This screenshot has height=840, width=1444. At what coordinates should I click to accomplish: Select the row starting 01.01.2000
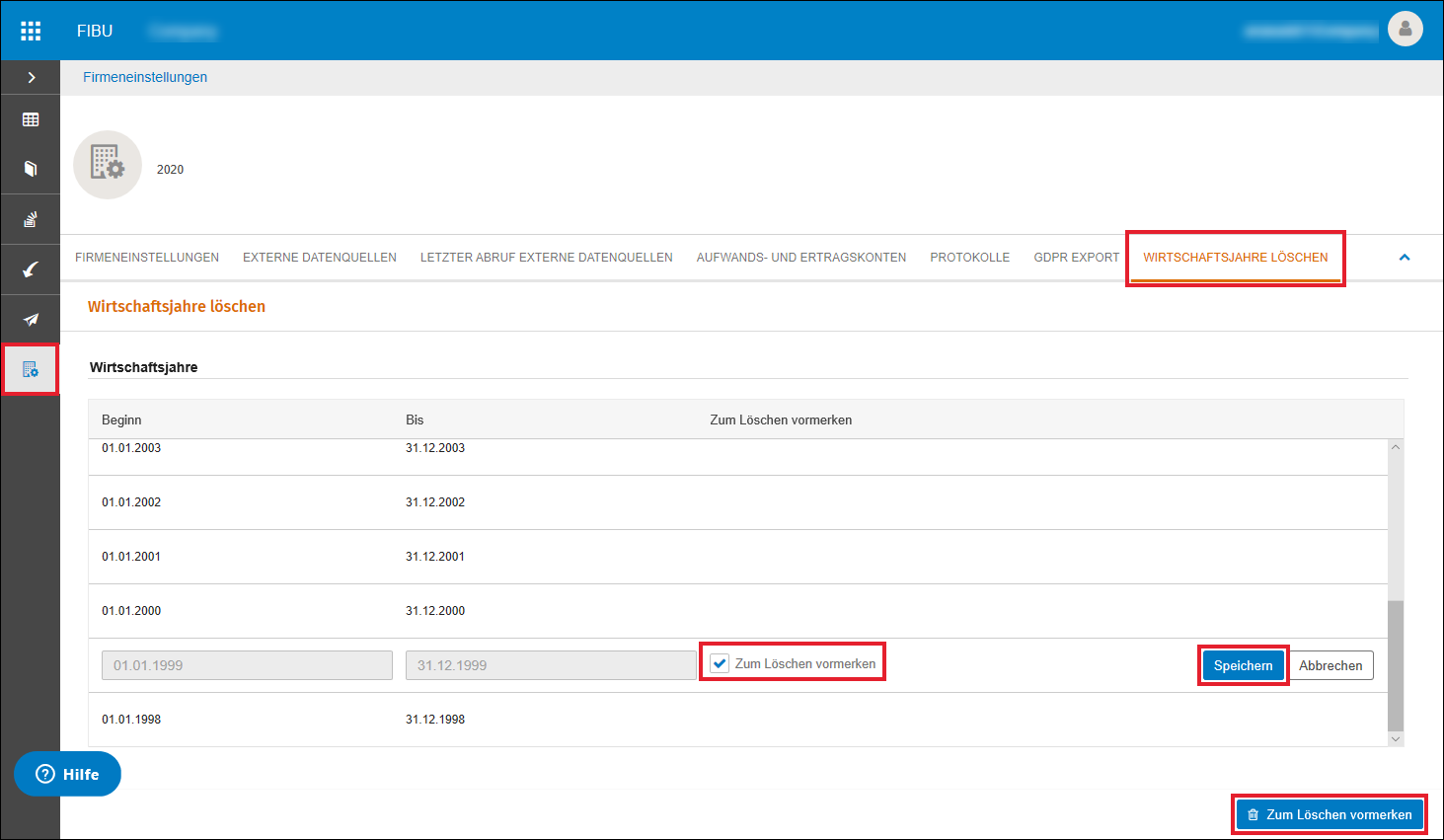[738, 611]
